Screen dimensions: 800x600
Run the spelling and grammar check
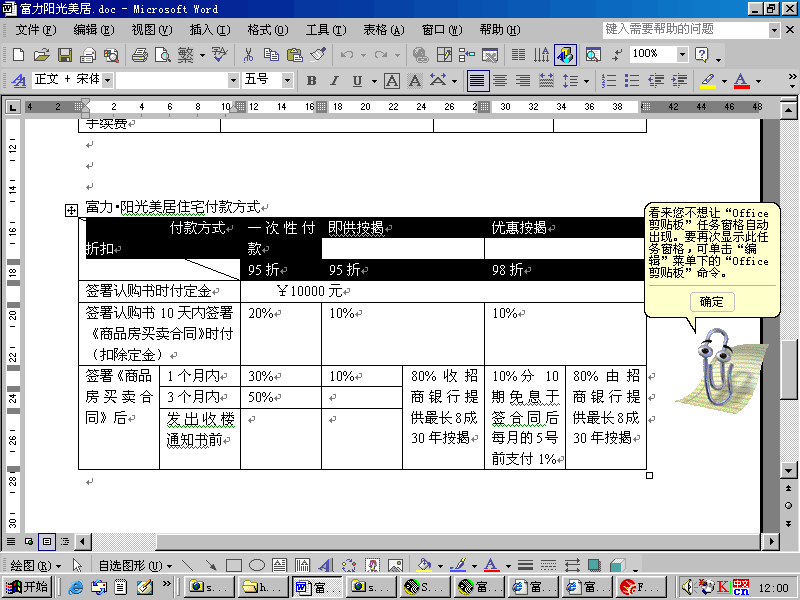[x=220, y=55]
